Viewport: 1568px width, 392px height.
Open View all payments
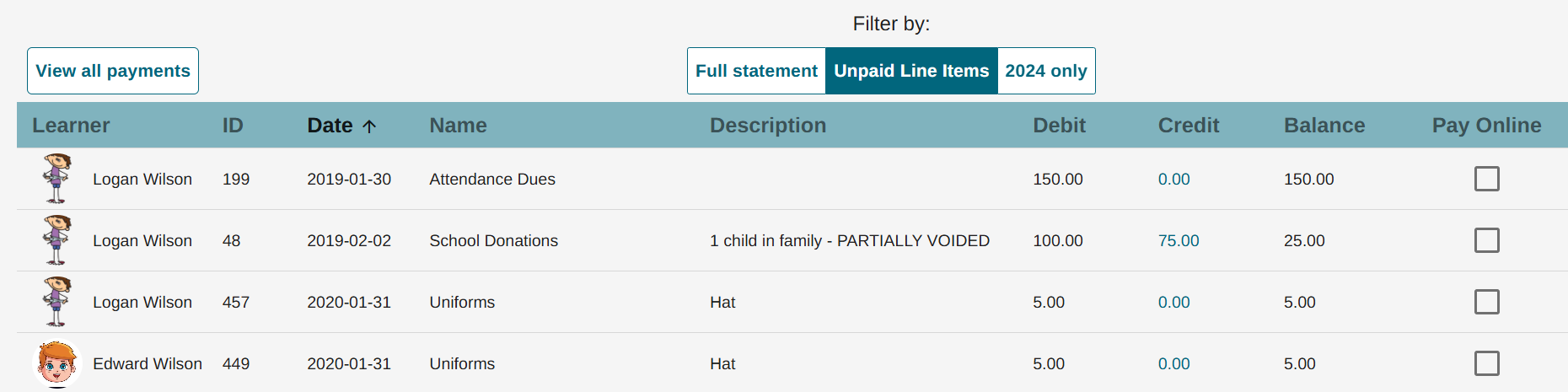(113, 71)
